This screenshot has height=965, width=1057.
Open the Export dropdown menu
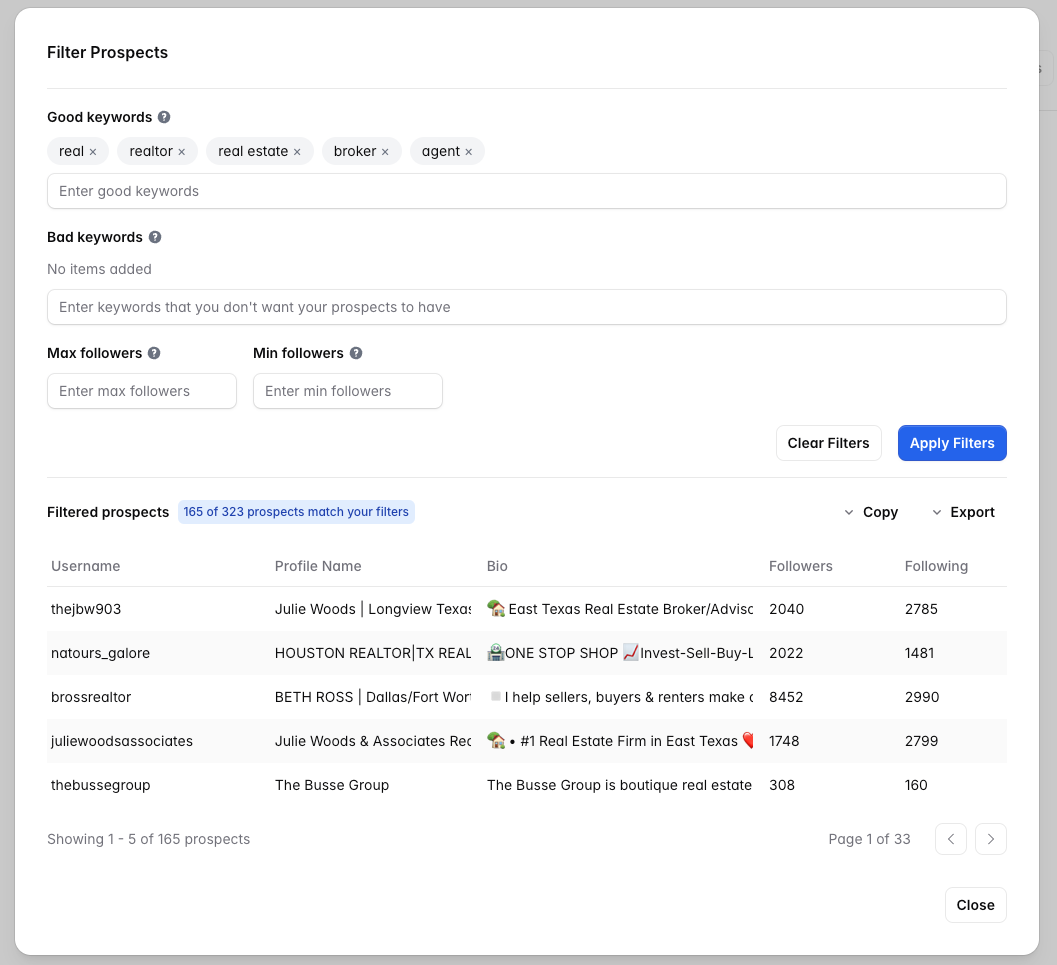[962, 512]
